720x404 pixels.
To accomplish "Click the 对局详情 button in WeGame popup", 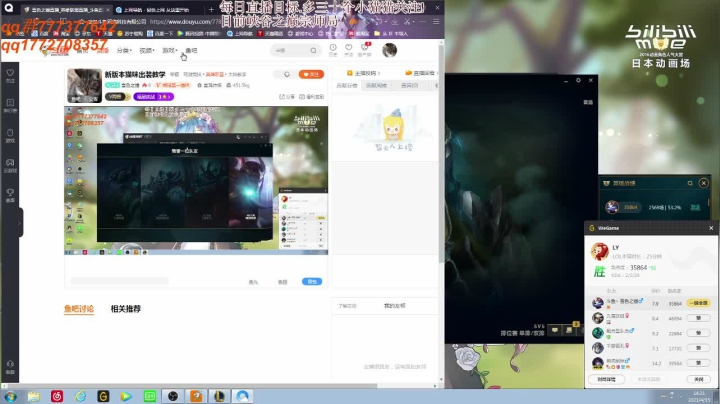I will [x=606, y=379].
